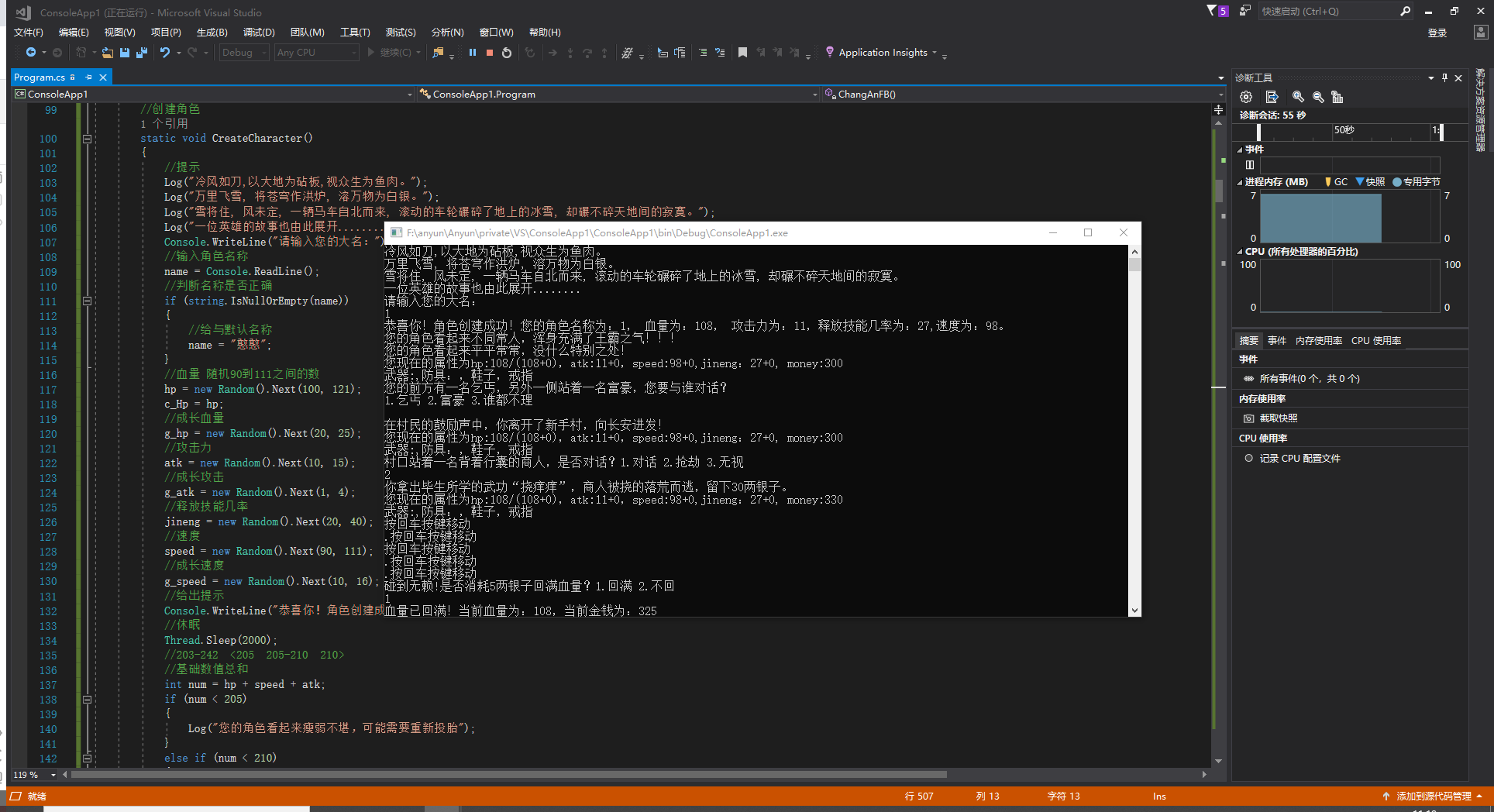Zoom out on the diagnostics timeline
Image resolution: width=1494 pixels, height=812 pixels.
click(1318, 97)
